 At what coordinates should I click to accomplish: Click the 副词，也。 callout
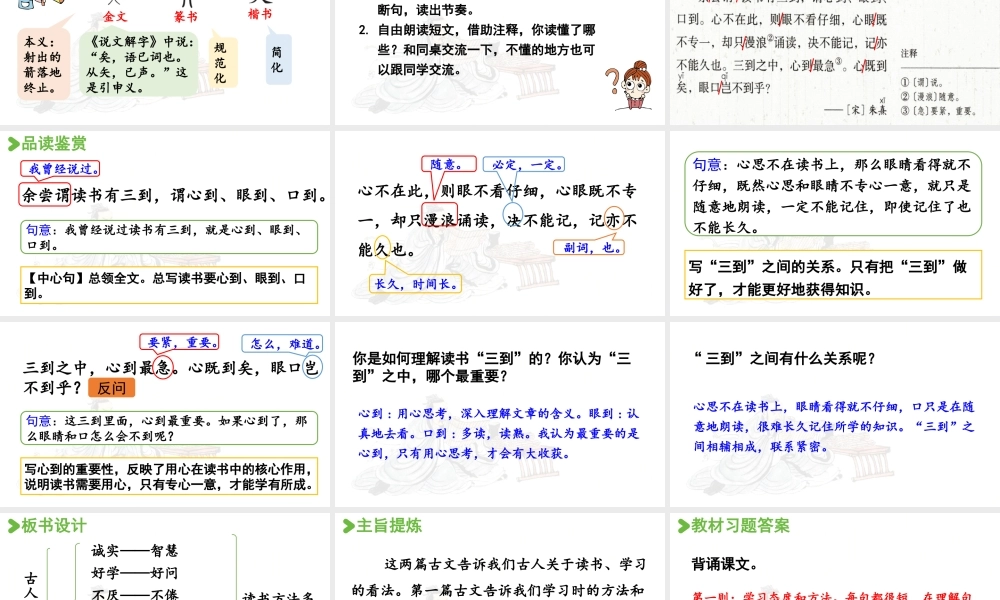pos(589,247)
